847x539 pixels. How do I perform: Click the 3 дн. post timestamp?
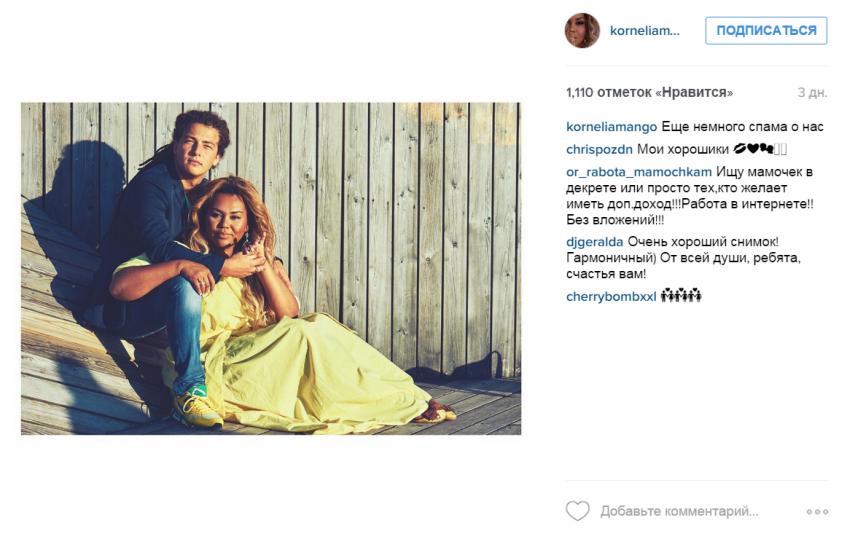pos(812,92)
